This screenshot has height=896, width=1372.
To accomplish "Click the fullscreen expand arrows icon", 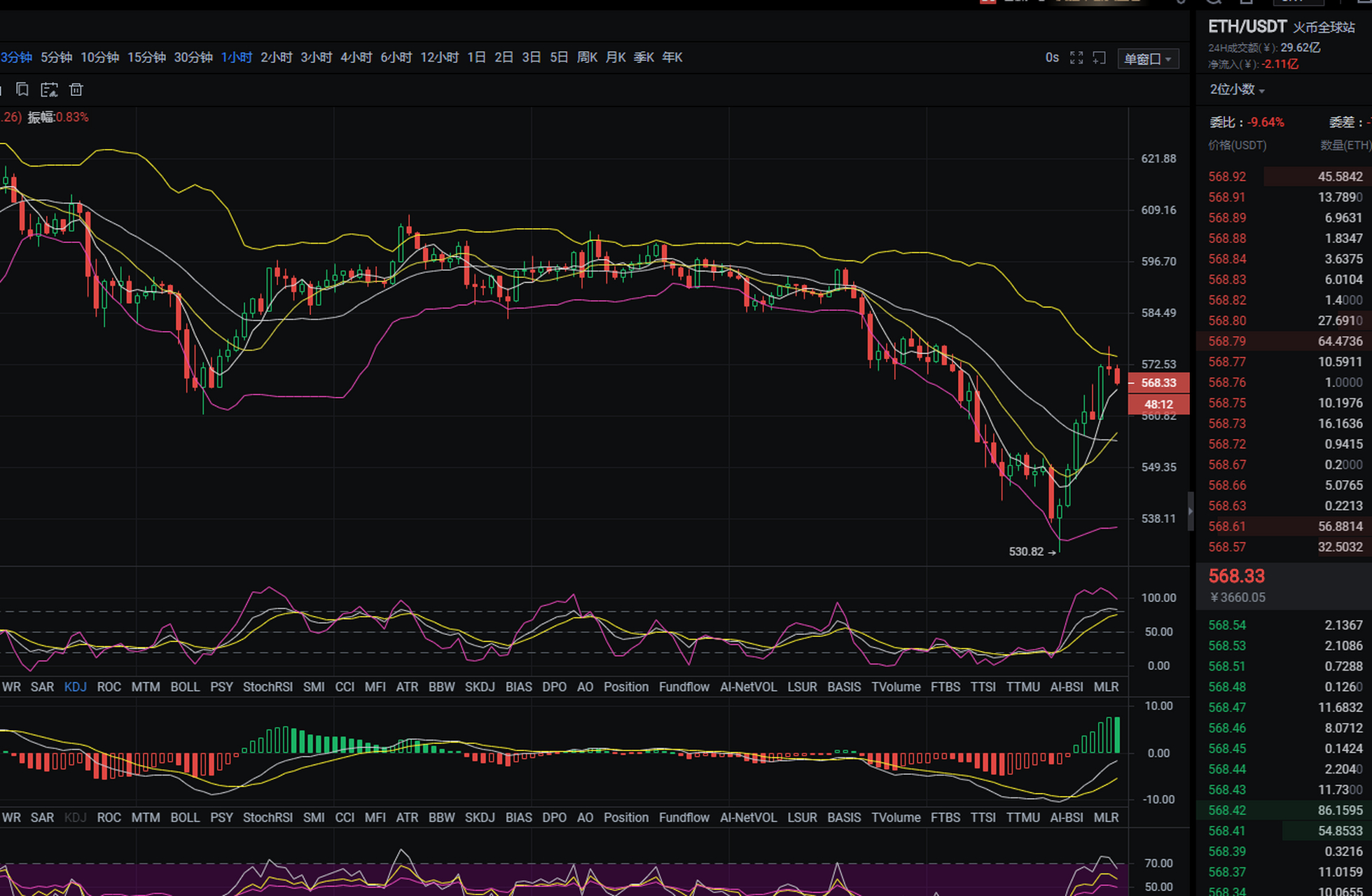I will [x=1076, y=58].
